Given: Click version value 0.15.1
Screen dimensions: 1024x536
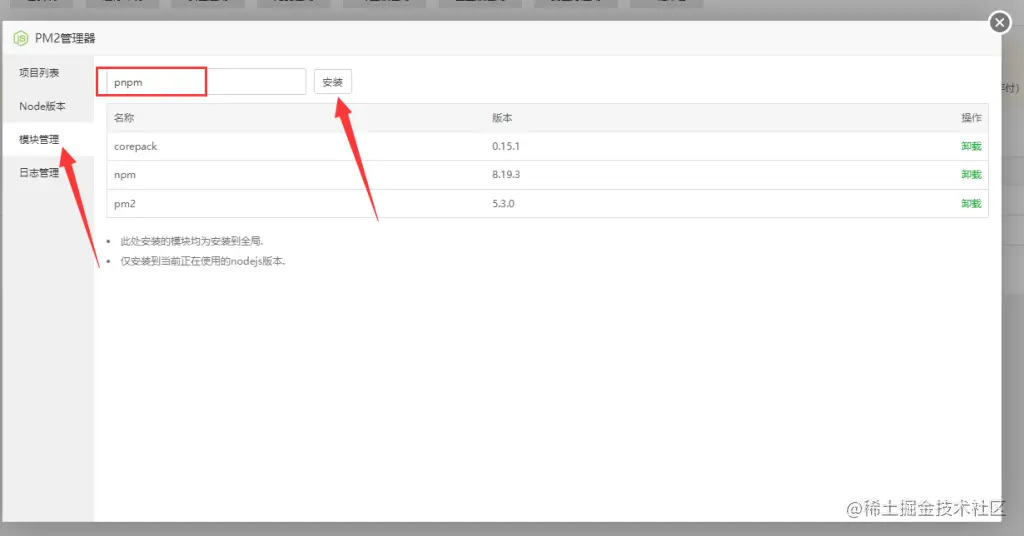Looking at the screenshot, I should pyautogui.click(x=505, y=146).
